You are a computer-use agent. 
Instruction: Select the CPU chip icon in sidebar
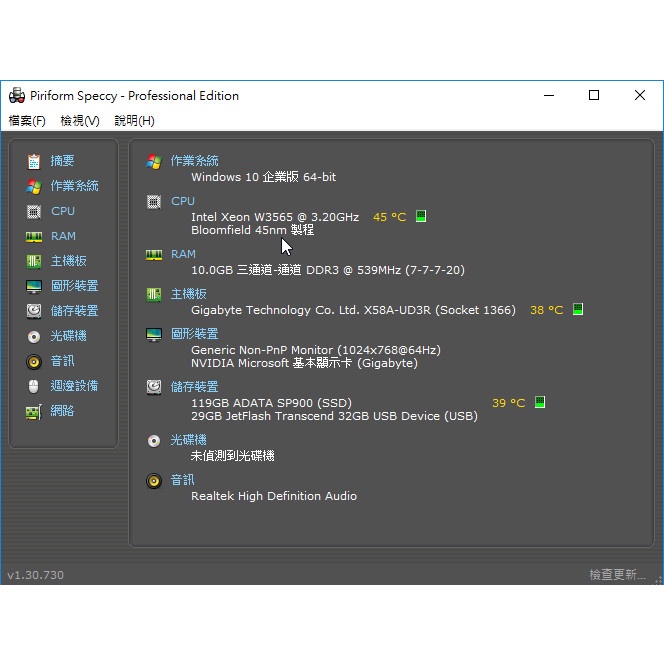[x=34, y=211]
